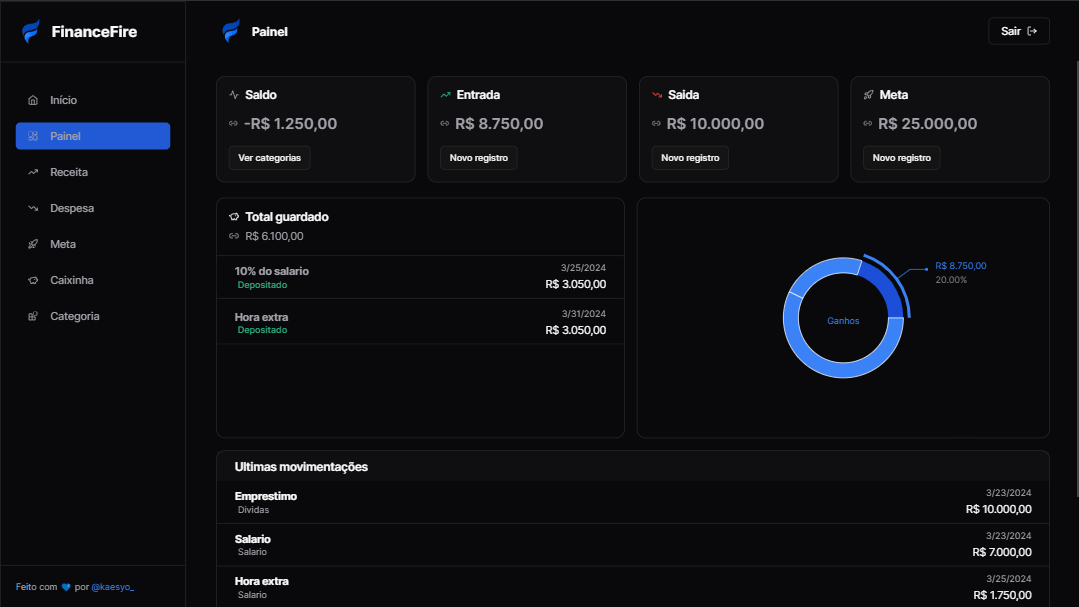Select the Emprestimo transaction row
1079x607 pixels.
pos(632,502)
